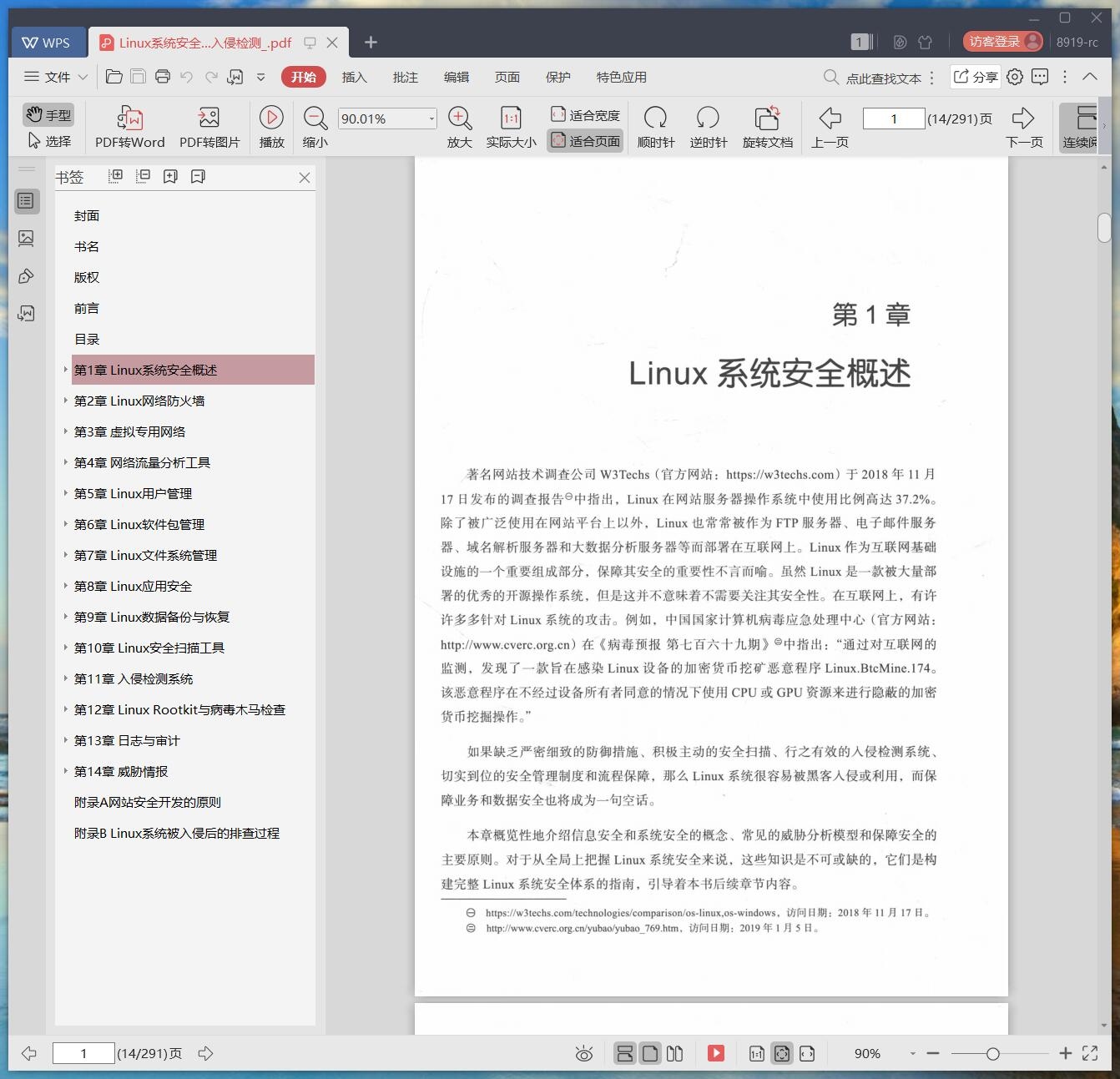This screenshot has width=1120, height=1079.
Task: Toggle the 手型 hand tool
Action: coord(48,114)
